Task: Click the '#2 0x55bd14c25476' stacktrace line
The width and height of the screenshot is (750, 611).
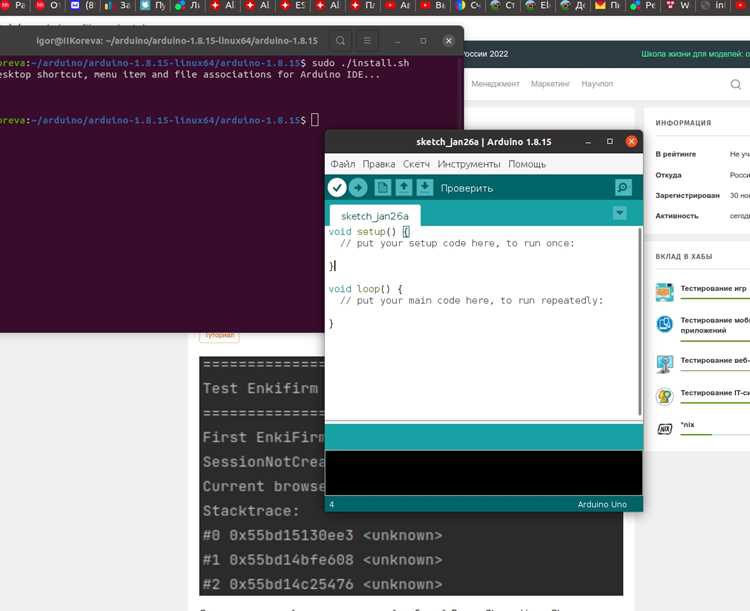Action: click(322, 584)
